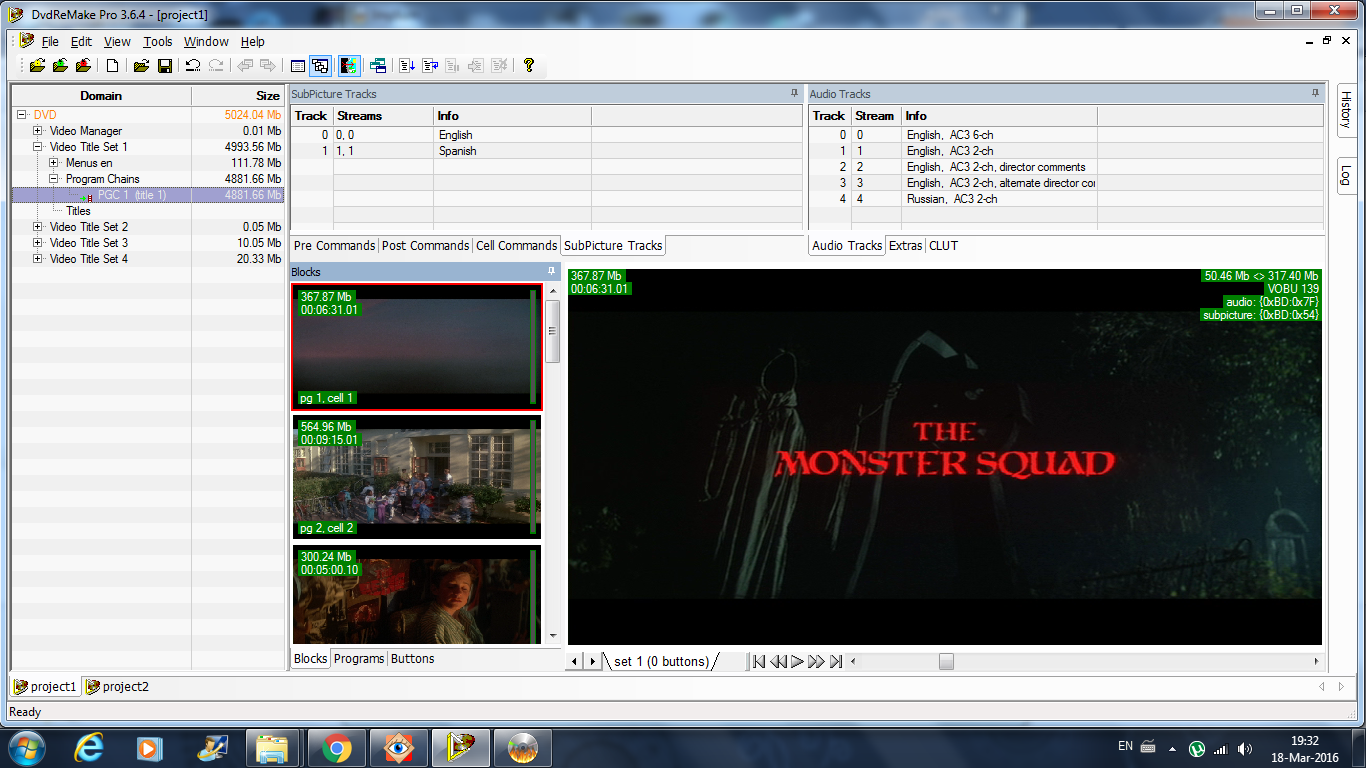This screenshot has height=768, width=1366.
Task: Select the Titles tree item
Action: (78, 211)
